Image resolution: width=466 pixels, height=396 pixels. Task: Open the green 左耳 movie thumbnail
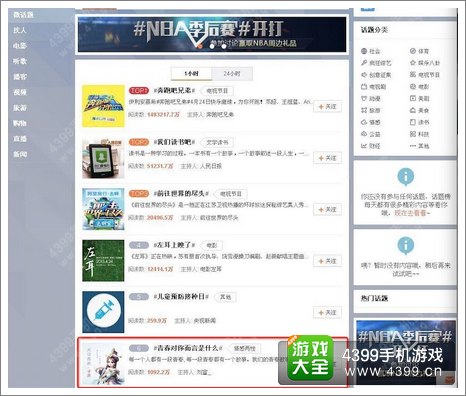(103, 261)
